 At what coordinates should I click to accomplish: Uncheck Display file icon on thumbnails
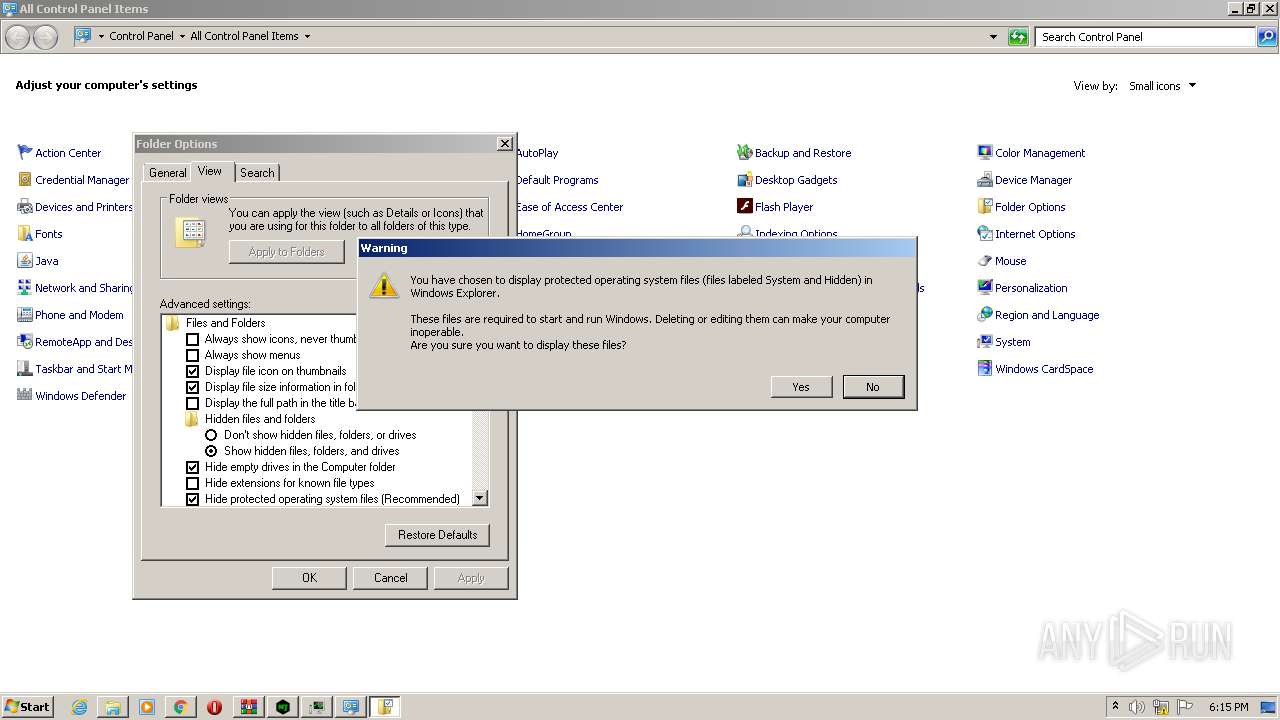[x=193, y=371]
